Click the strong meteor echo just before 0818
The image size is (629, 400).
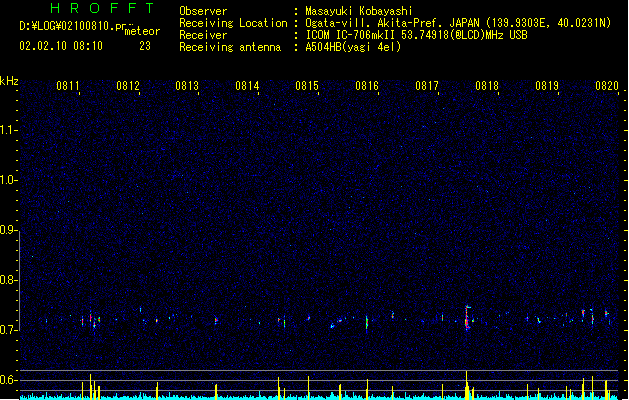[467, 318]
